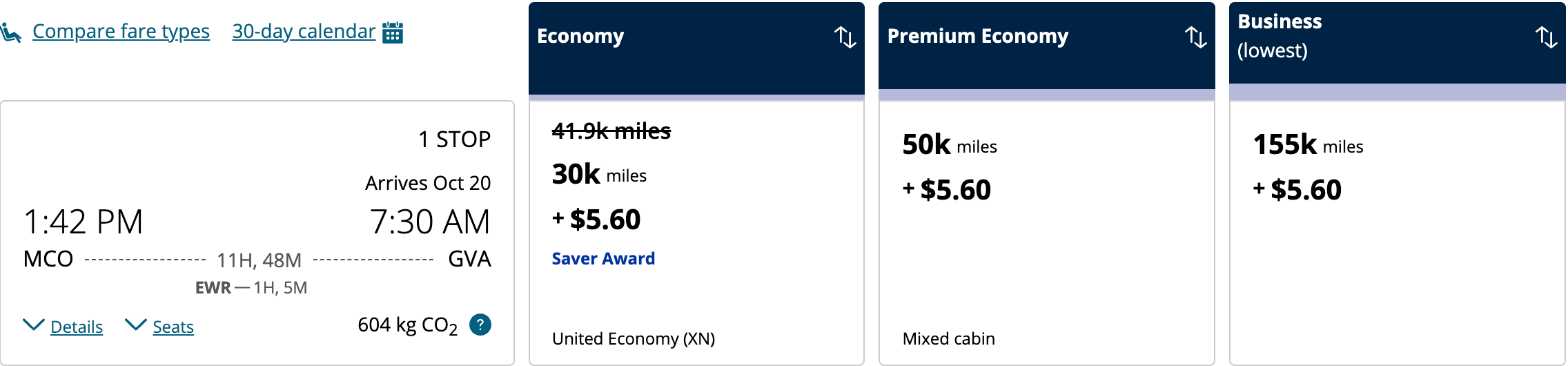Screen dimensions: 1568x366
Task: Expand the flight Details chevron
Action: pyautogui.click(x=33, y=325)
